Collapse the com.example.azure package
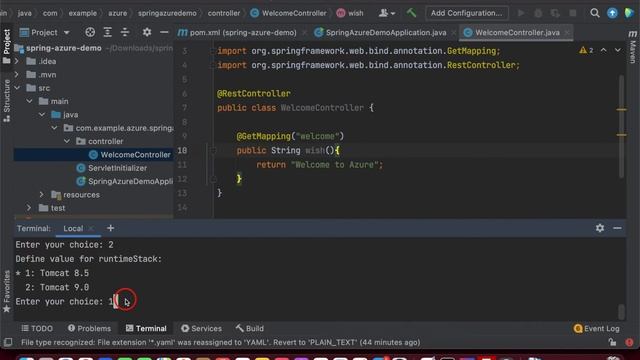Image resolution: width=640 pixels, height=360 pixels. pos(54,128)
